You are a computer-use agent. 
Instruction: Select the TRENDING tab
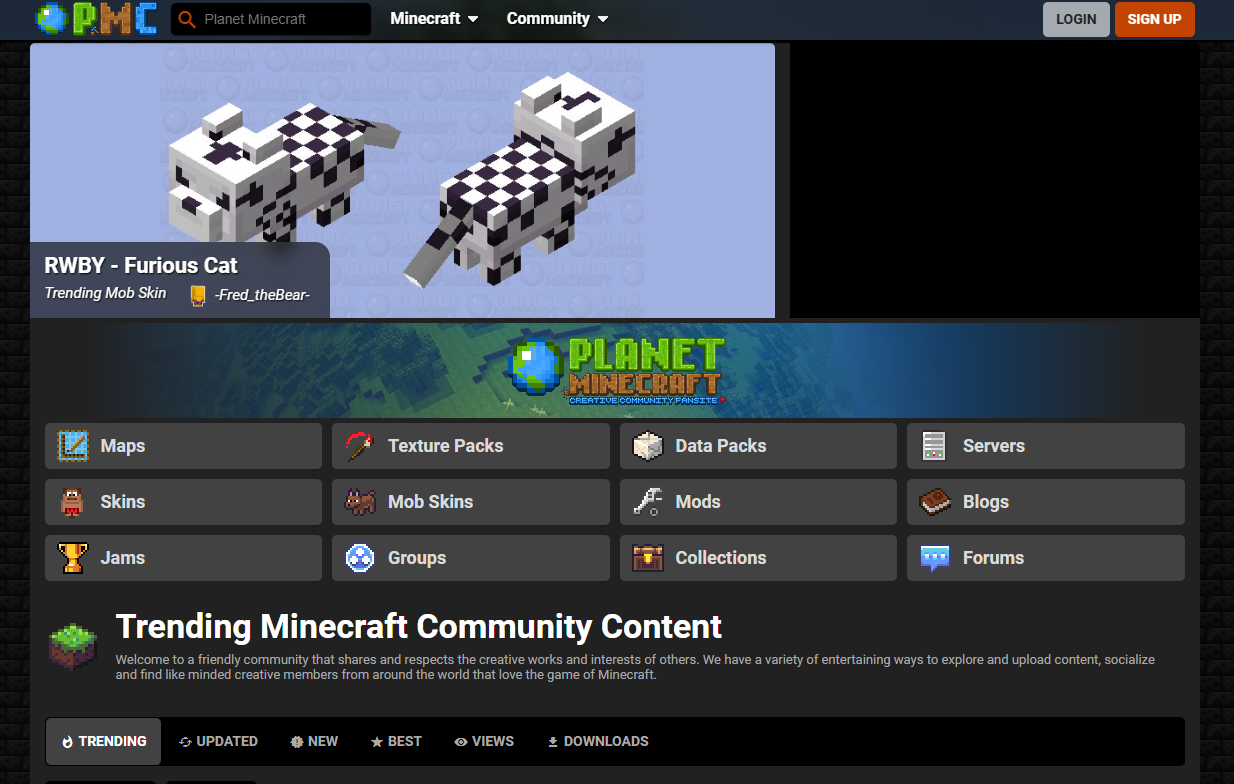coord(103,741)
